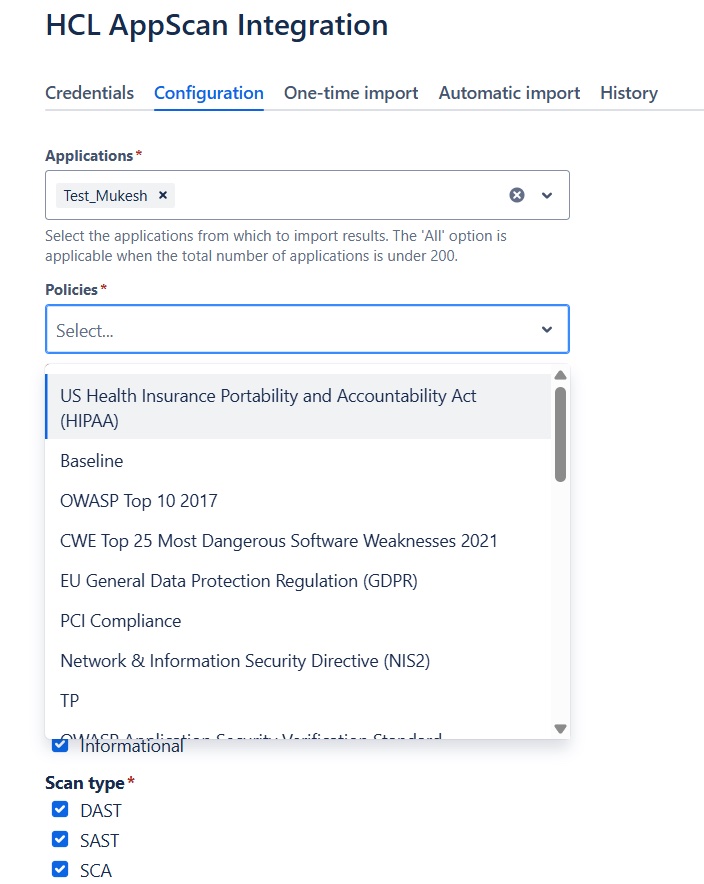Go to the Automatic import tab

coord(509,93)
